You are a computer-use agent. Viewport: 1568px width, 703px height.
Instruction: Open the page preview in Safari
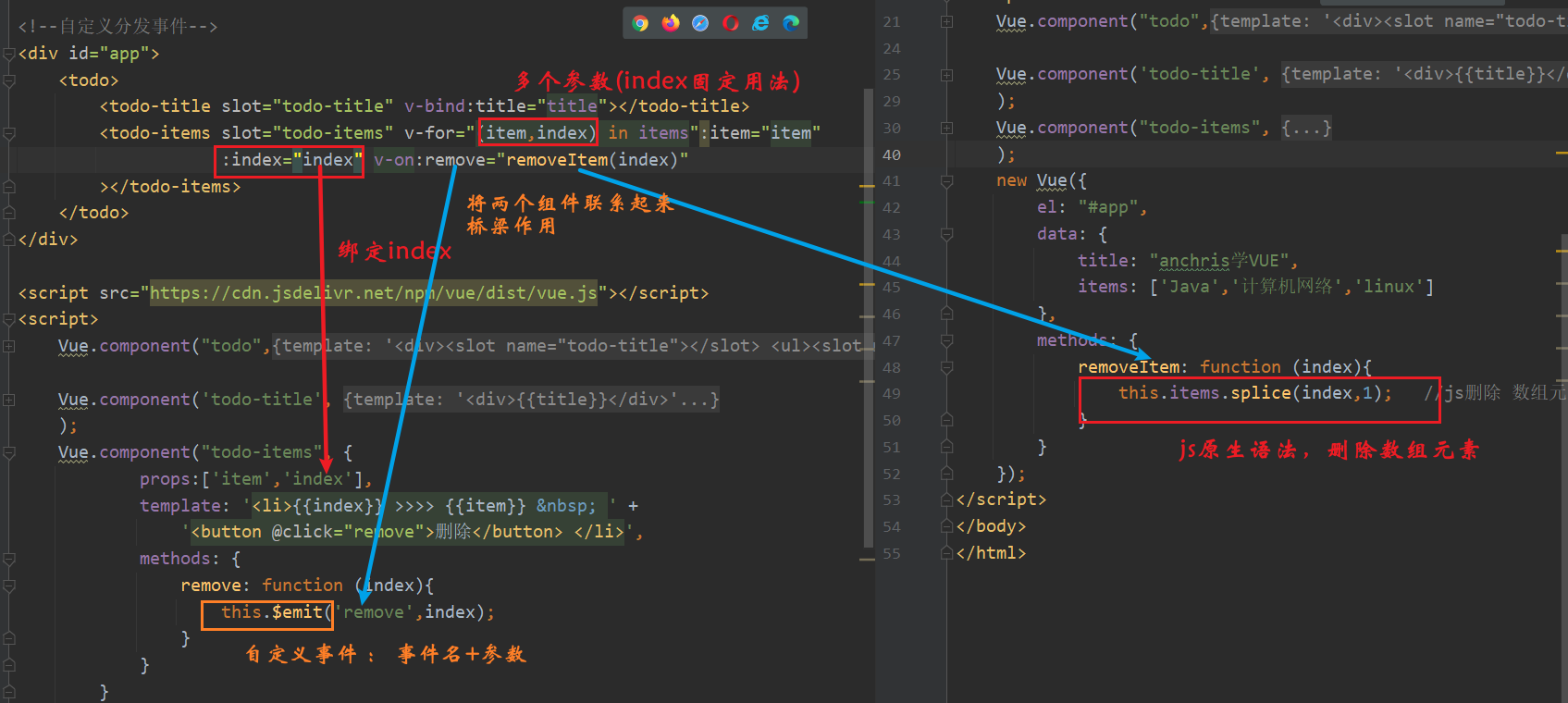click(700, 23)
